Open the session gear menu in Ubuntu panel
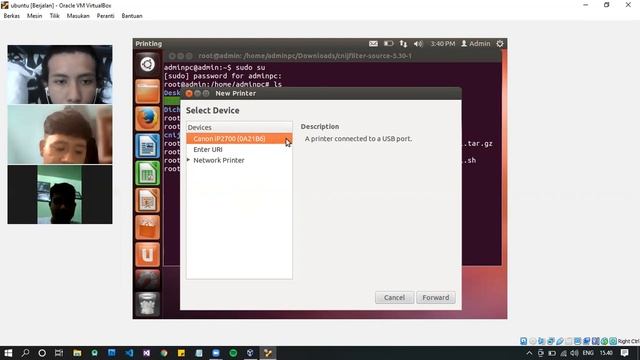Viewport: 640px width, 360px height. tap(500, 44)
